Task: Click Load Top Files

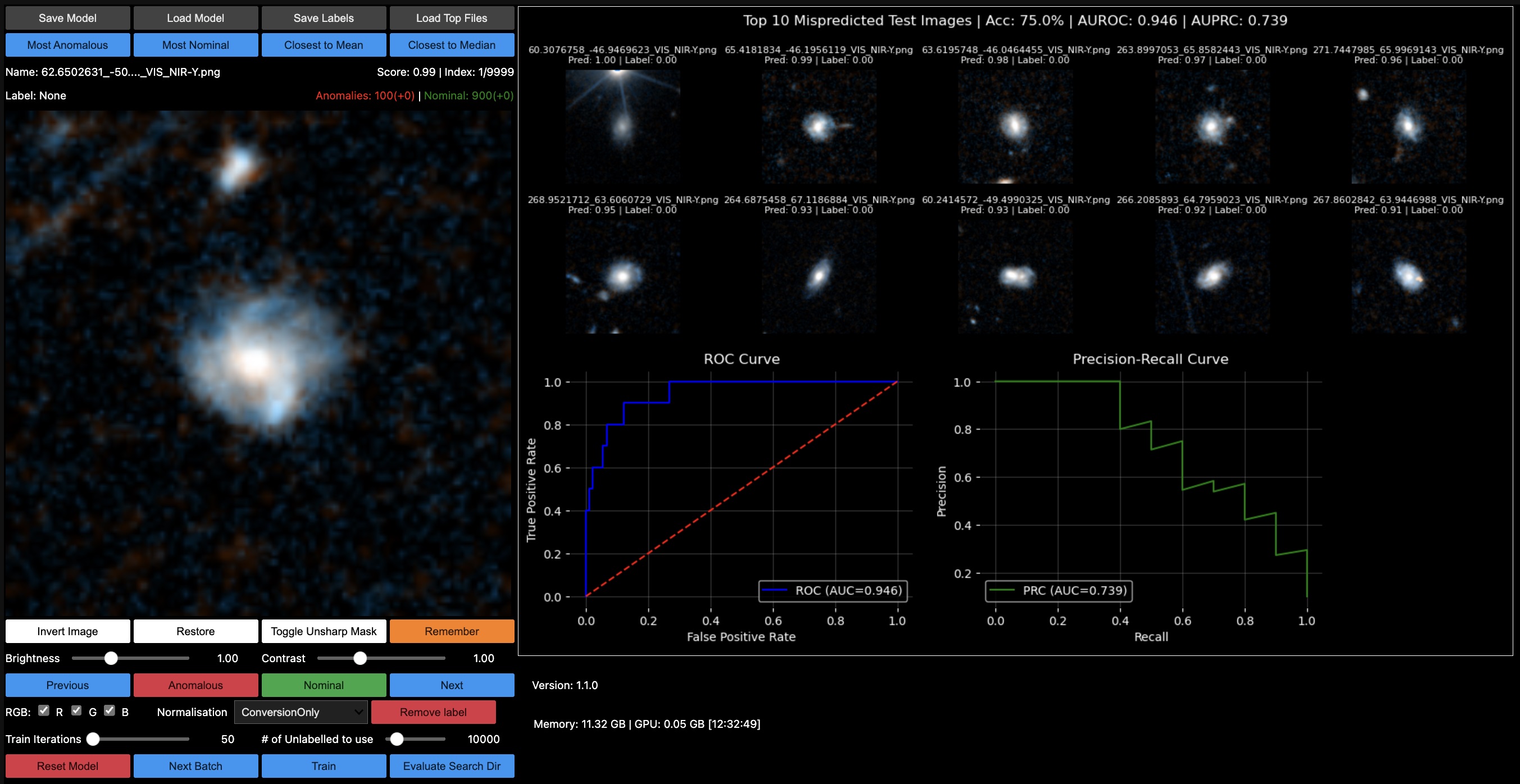Action: point(452,18)
